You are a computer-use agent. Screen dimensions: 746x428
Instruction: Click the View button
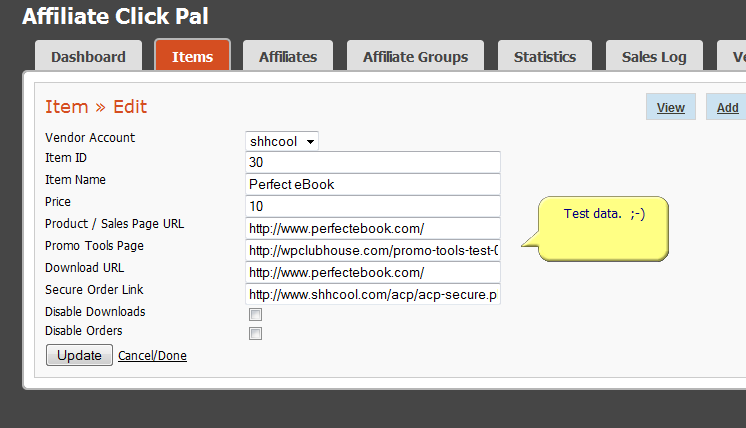tap(670, 108)
